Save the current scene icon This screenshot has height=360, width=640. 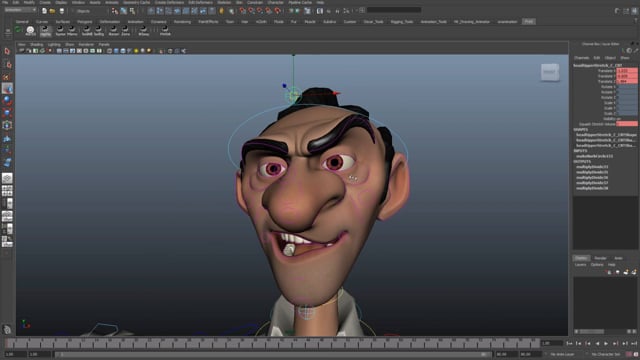tap(62, 11)
